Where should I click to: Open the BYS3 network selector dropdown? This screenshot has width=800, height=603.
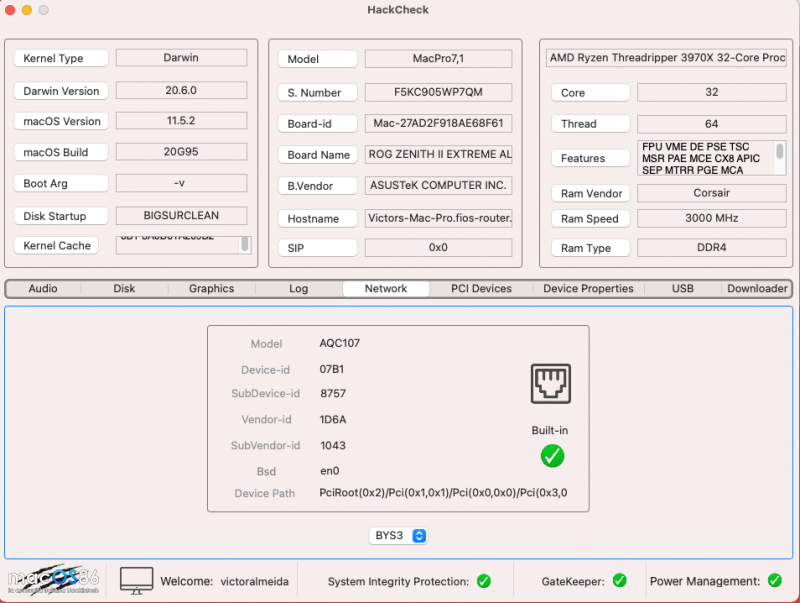point(398,535)
